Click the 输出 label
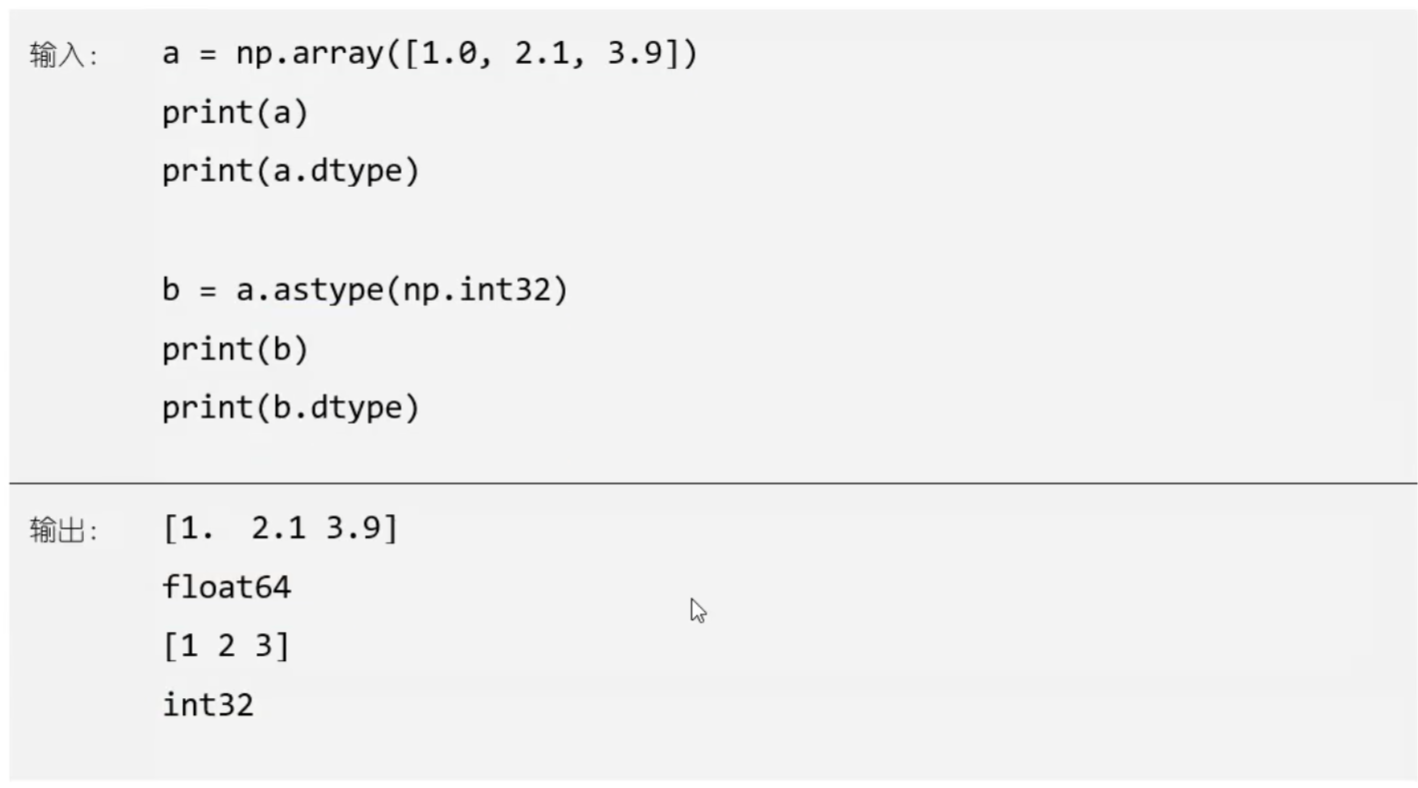This screenshot has height=788, width=1418. click(x=62, y=530)
